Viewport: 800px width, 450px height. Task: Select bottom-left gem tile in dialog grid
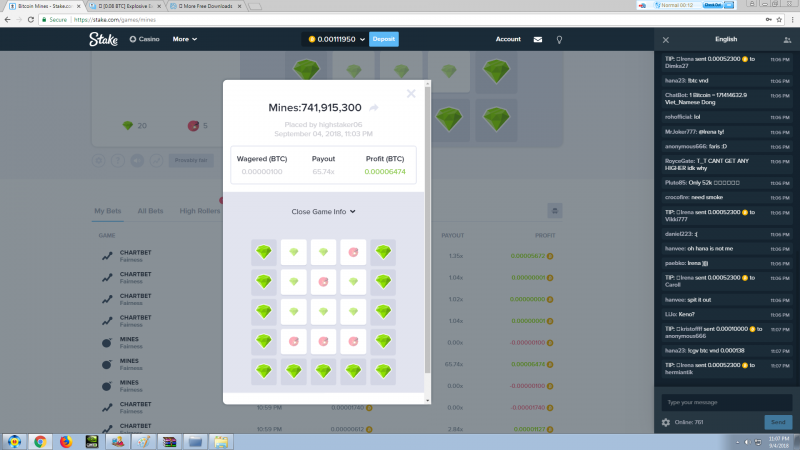click(x=264, y=371)
